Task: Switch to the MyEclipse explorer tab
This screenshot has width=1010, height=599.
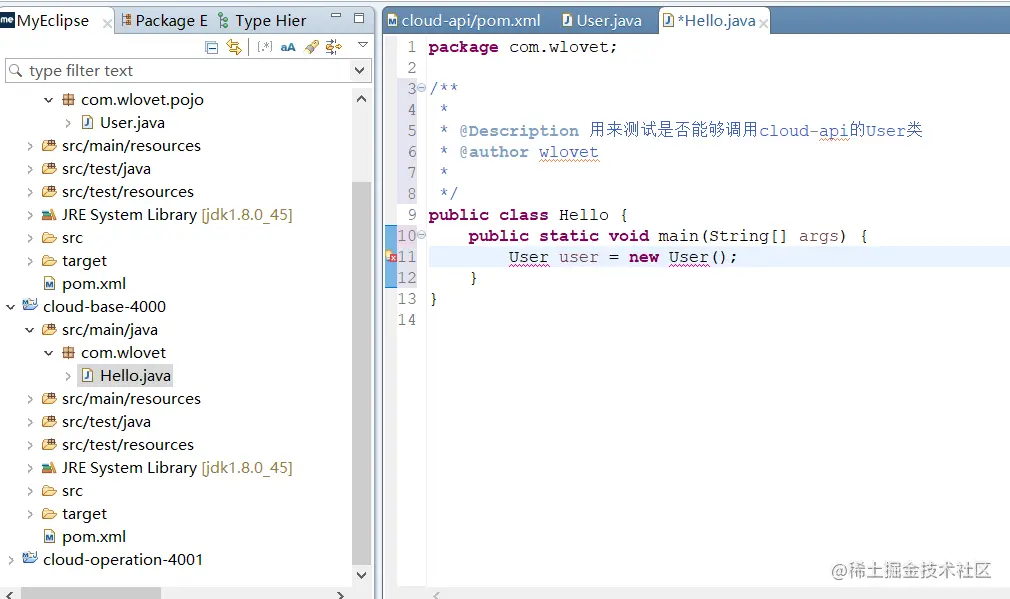Action: (x=53, y=21)
